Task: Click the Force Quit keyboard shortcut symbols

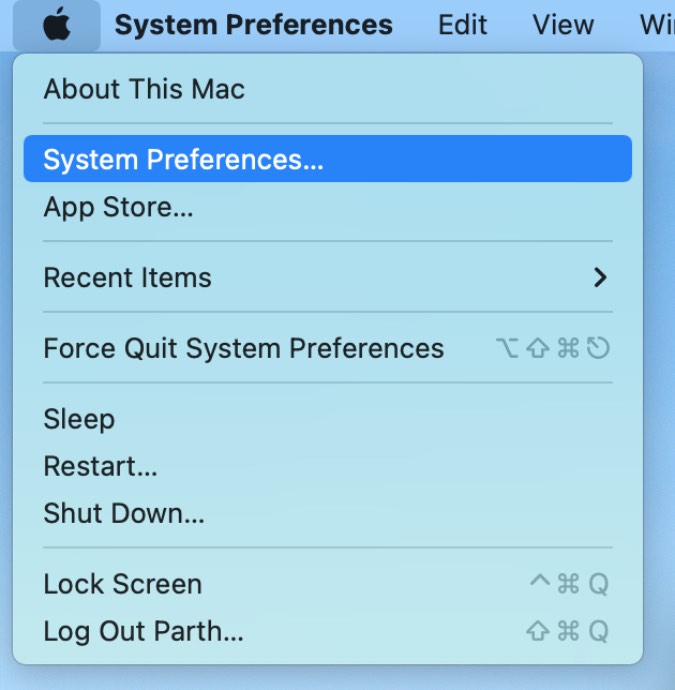Action: [x=552, y=348]
